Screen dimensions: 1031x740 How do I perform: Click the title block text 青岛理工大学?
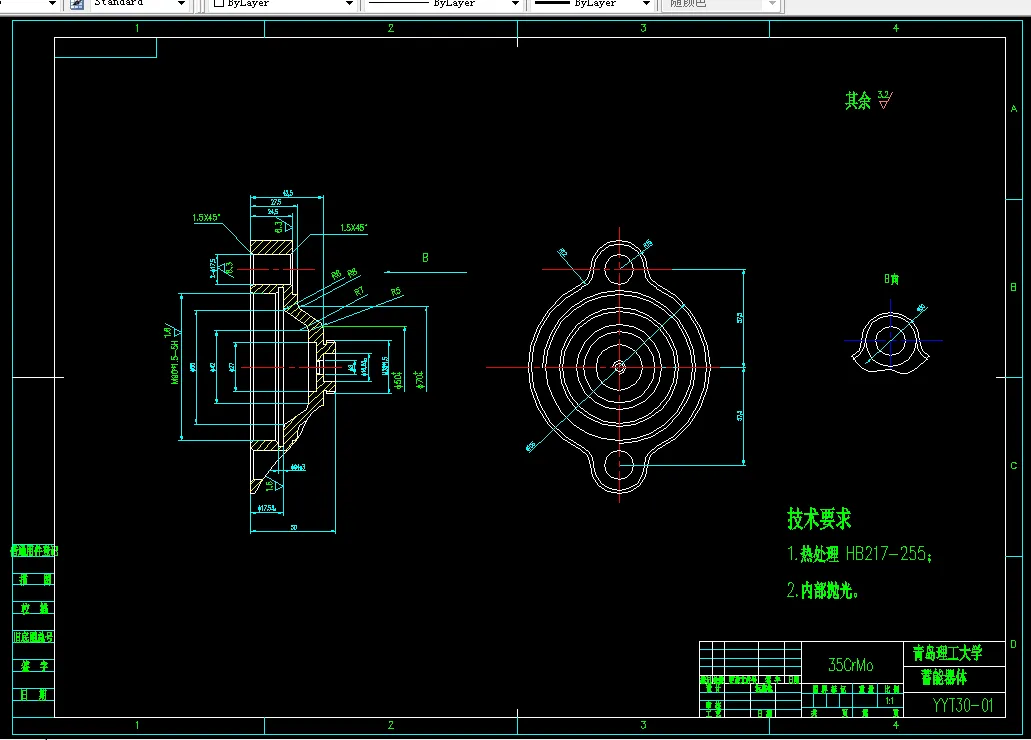tap(947, 653)
